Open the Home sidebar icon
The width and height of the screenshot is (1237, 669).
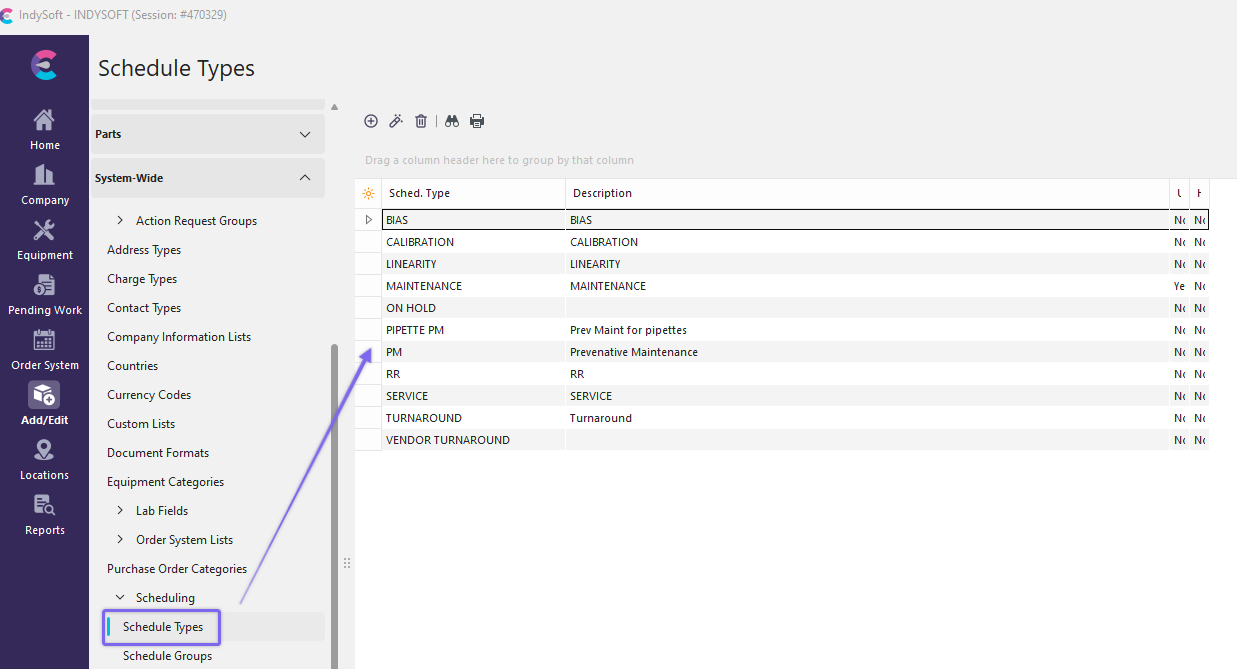click(x=44, y=129)
